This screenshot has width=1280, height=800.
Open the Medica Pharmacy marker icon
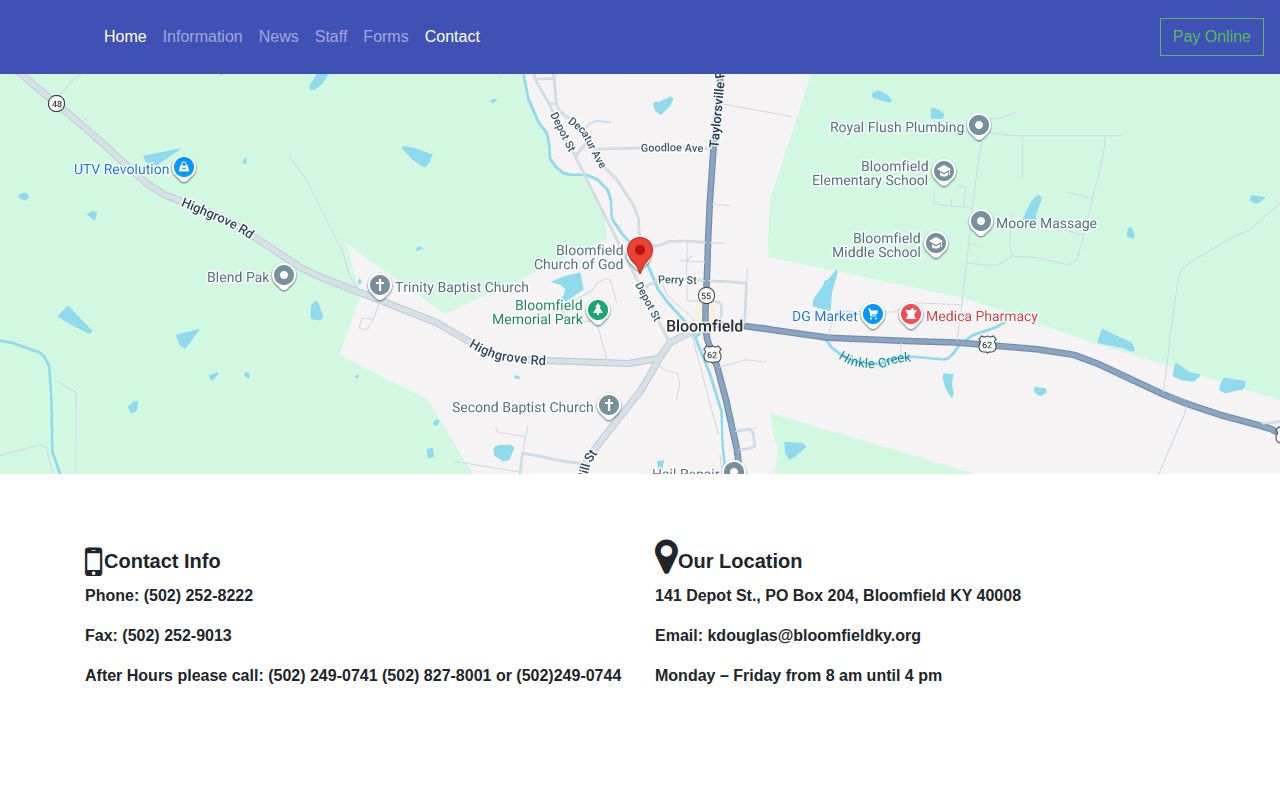tap(910, 316)
